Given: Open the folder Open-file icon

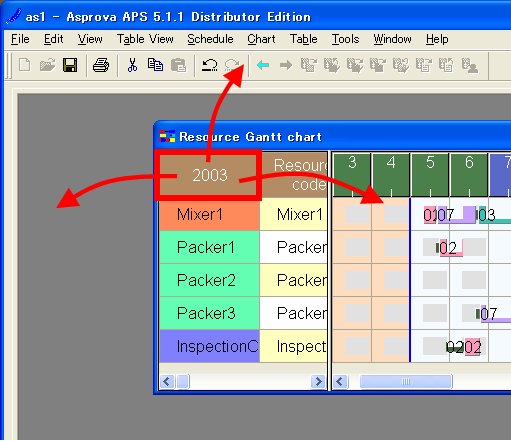Looking at the screenshot, I should 47,65.
